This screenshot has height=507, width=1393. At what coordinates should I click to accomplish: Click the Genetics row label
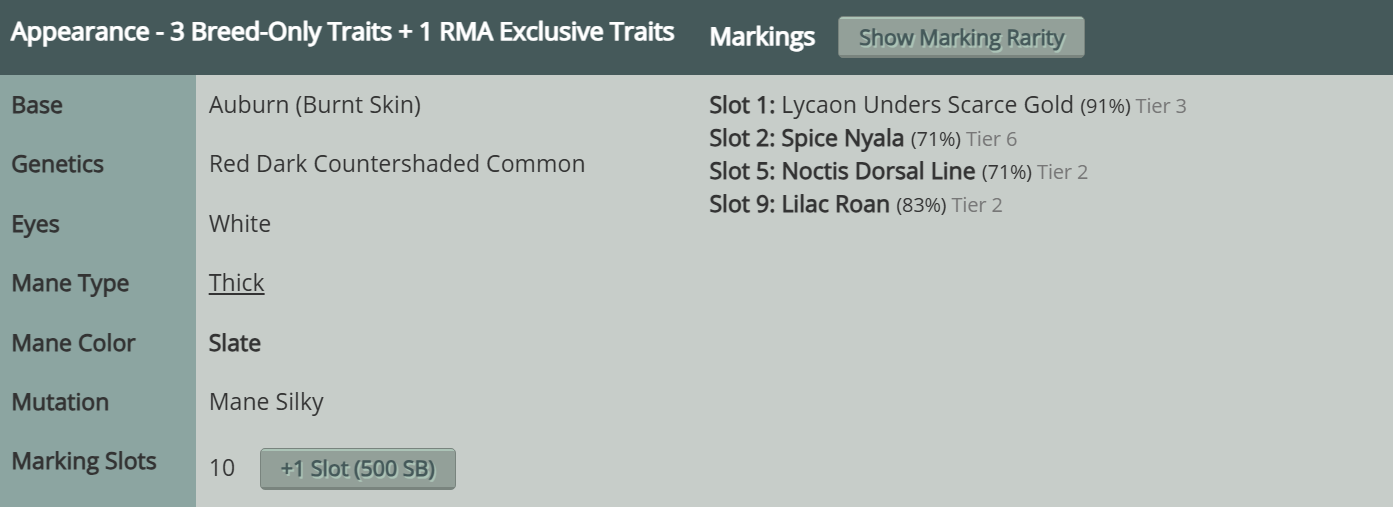point(57,164)
